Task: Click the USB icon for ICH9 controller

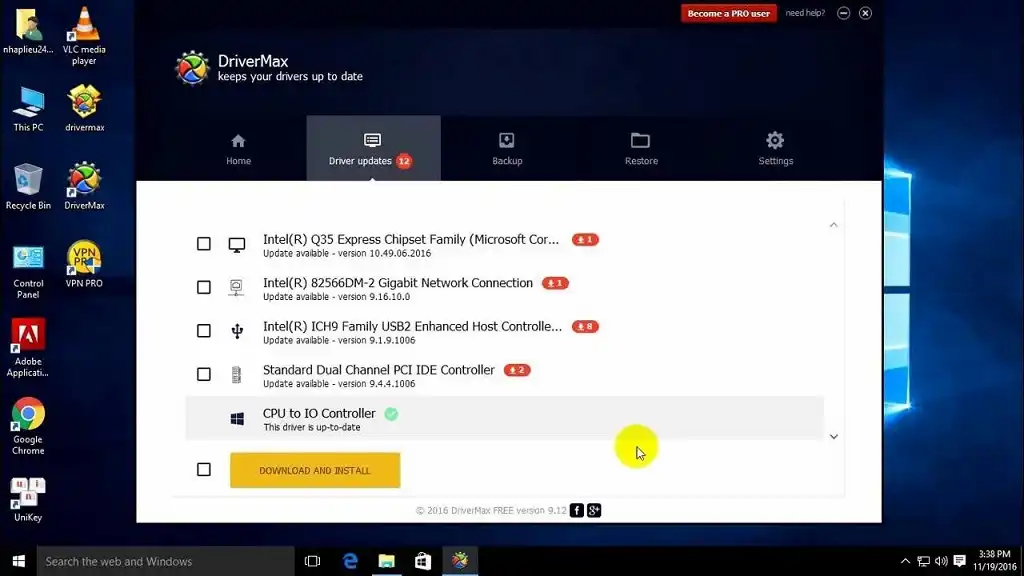Action: tap(237, 331)
